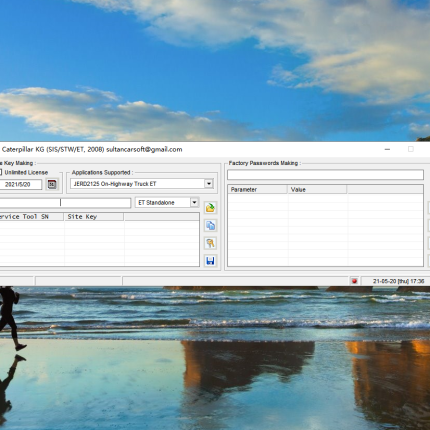Click the open folder icon button
Screen dimensions: 430x430
pos(210,208)
